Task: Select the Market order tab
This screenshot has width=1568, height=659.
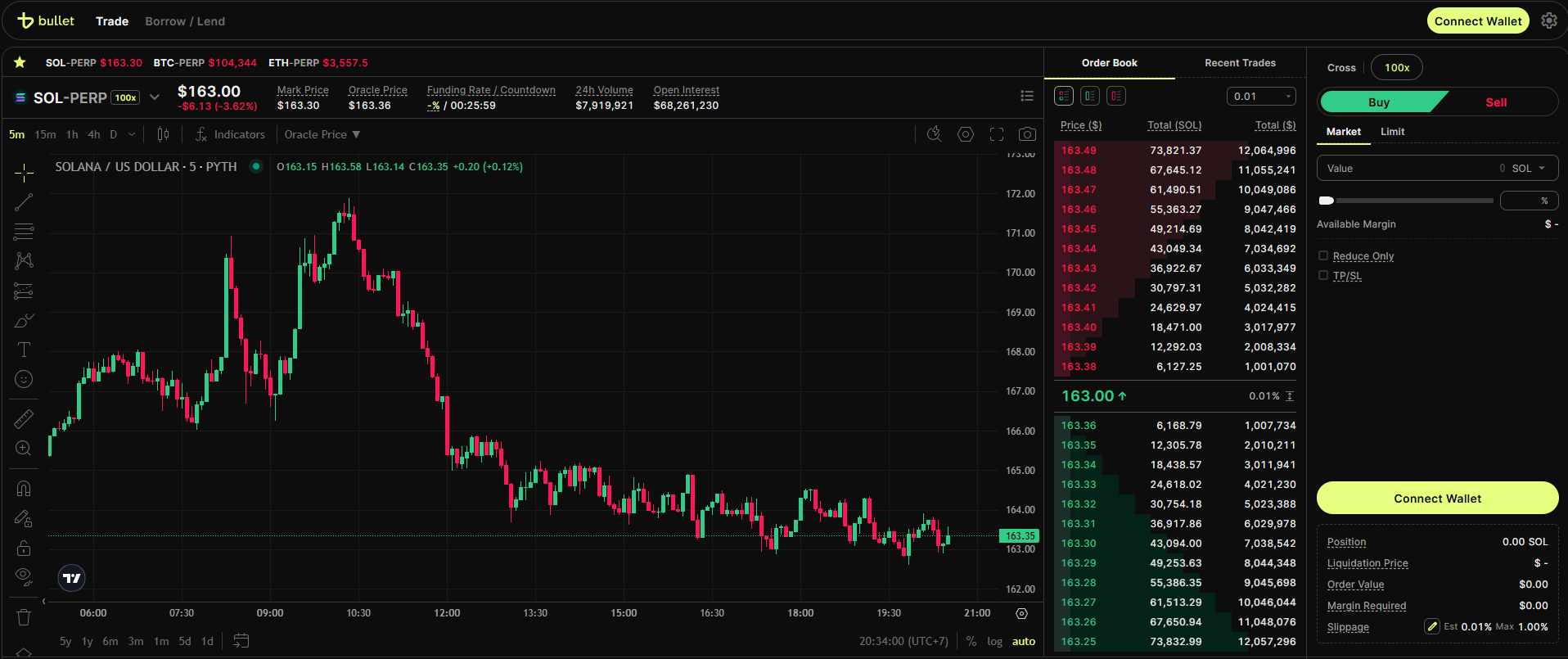Action: click(x=1344, y=131)
